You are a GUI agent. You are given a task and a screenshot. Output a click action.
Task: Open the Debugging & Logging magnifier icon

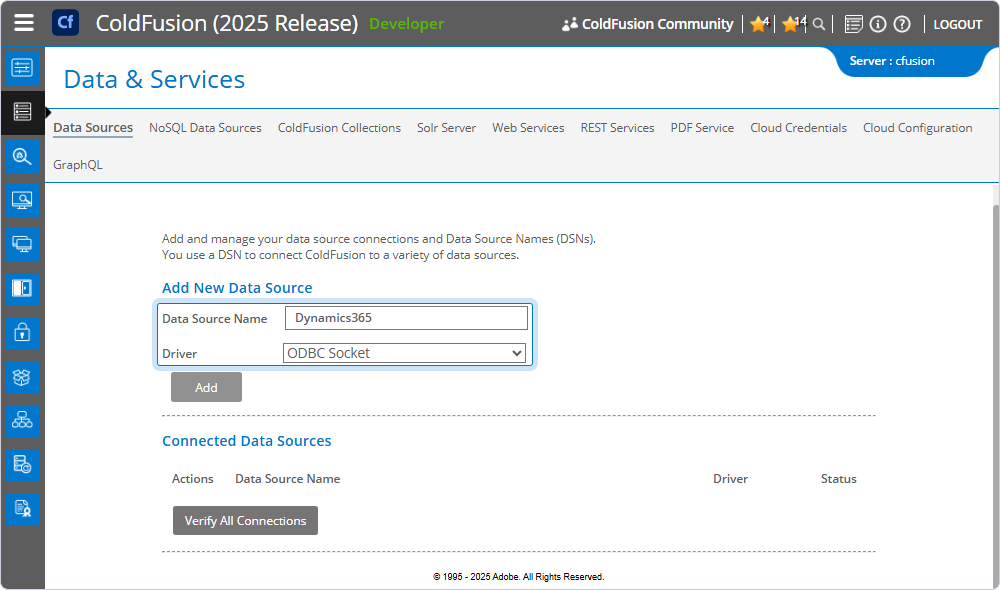click(x=22, y=156)
